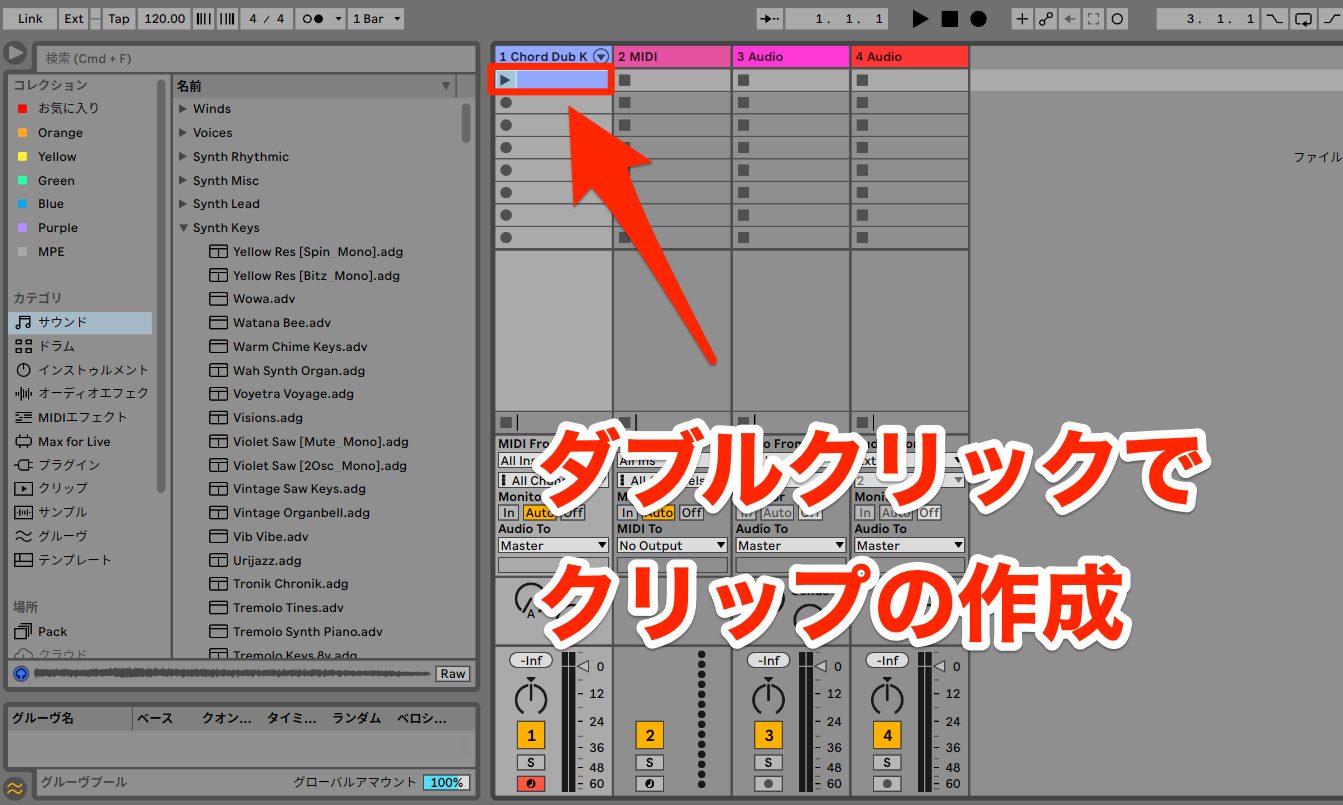Select the プラグイン category
Image resolution: width=1343 pixels, height=805 pixels.
pyautogui.click(x=80, y=465)
